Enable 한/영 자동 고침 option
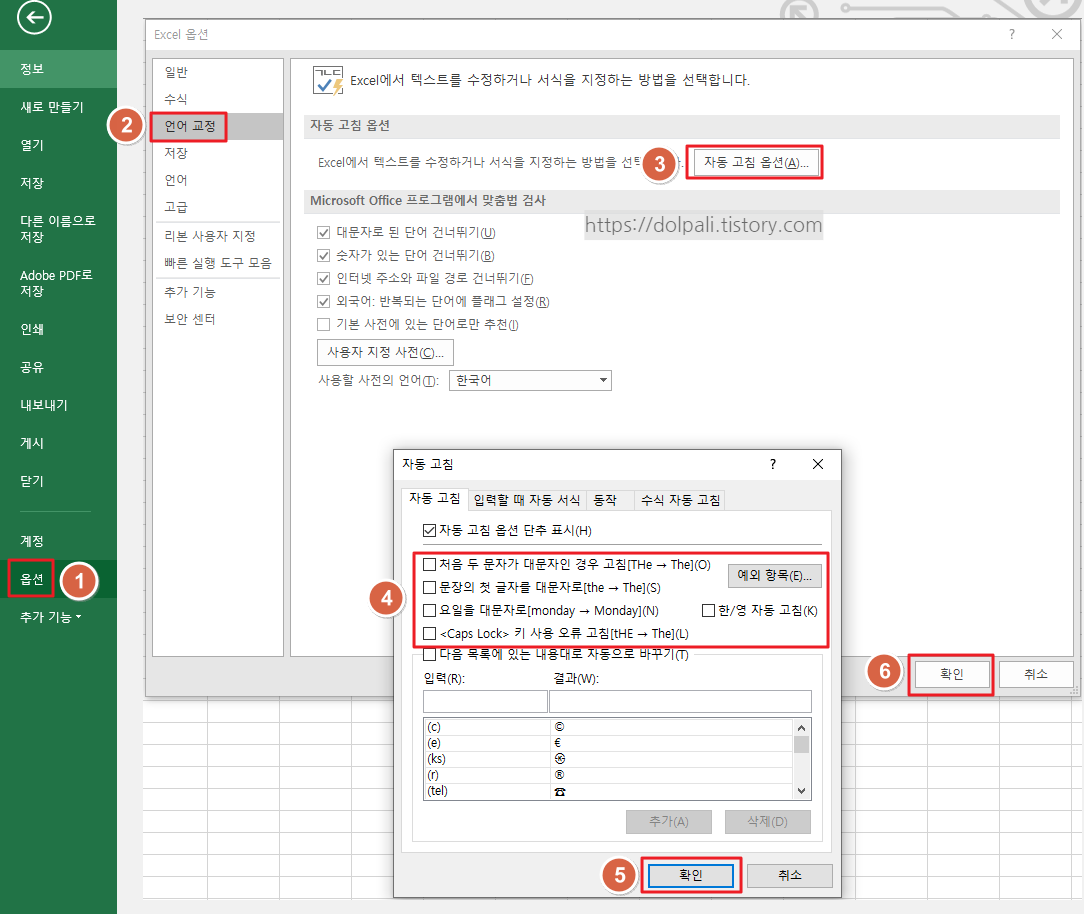The width and height of the screenshot is (1084, 914). [x=707, y=610]
